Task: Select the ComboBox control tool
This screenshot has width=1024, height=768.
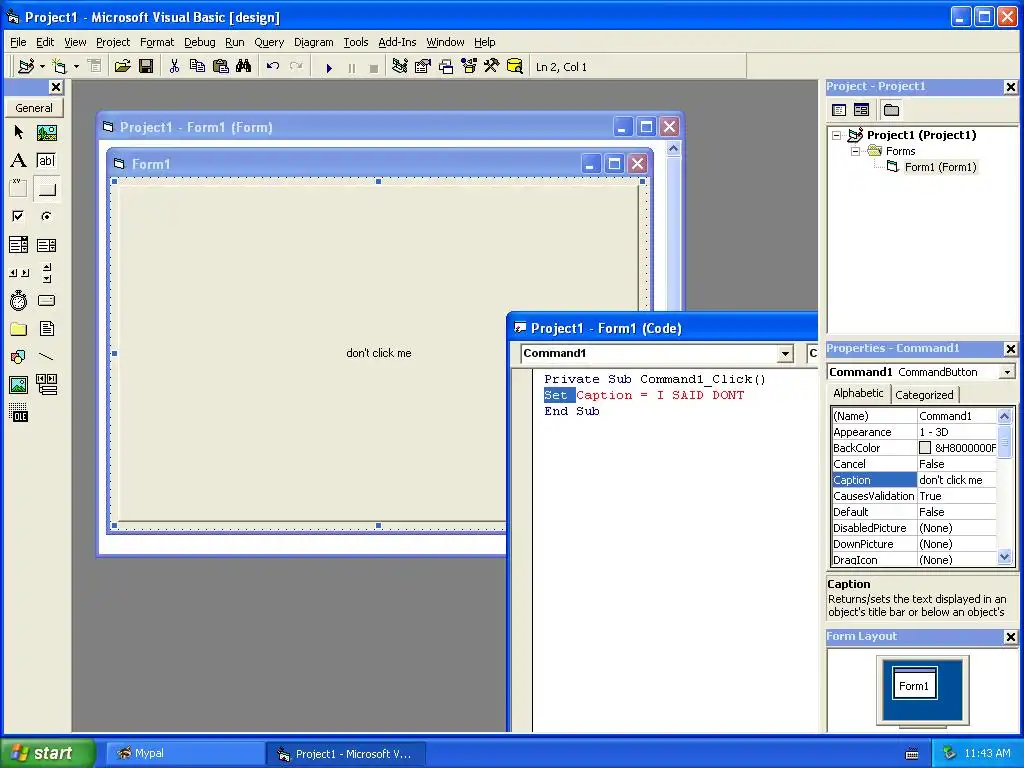Action: click(18, 245)
